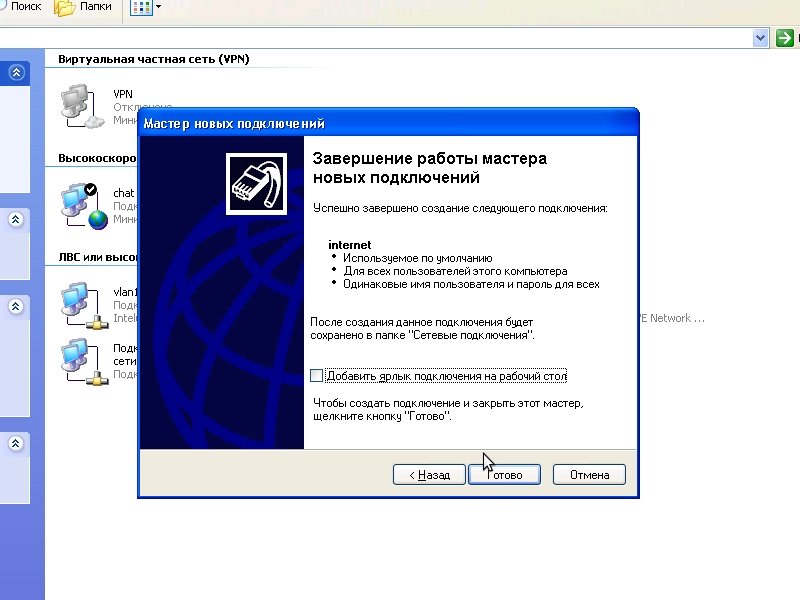Click the wizard network plug icon
Image resolution: width=800 pixels, height=600 pixels.
[256, 184]
